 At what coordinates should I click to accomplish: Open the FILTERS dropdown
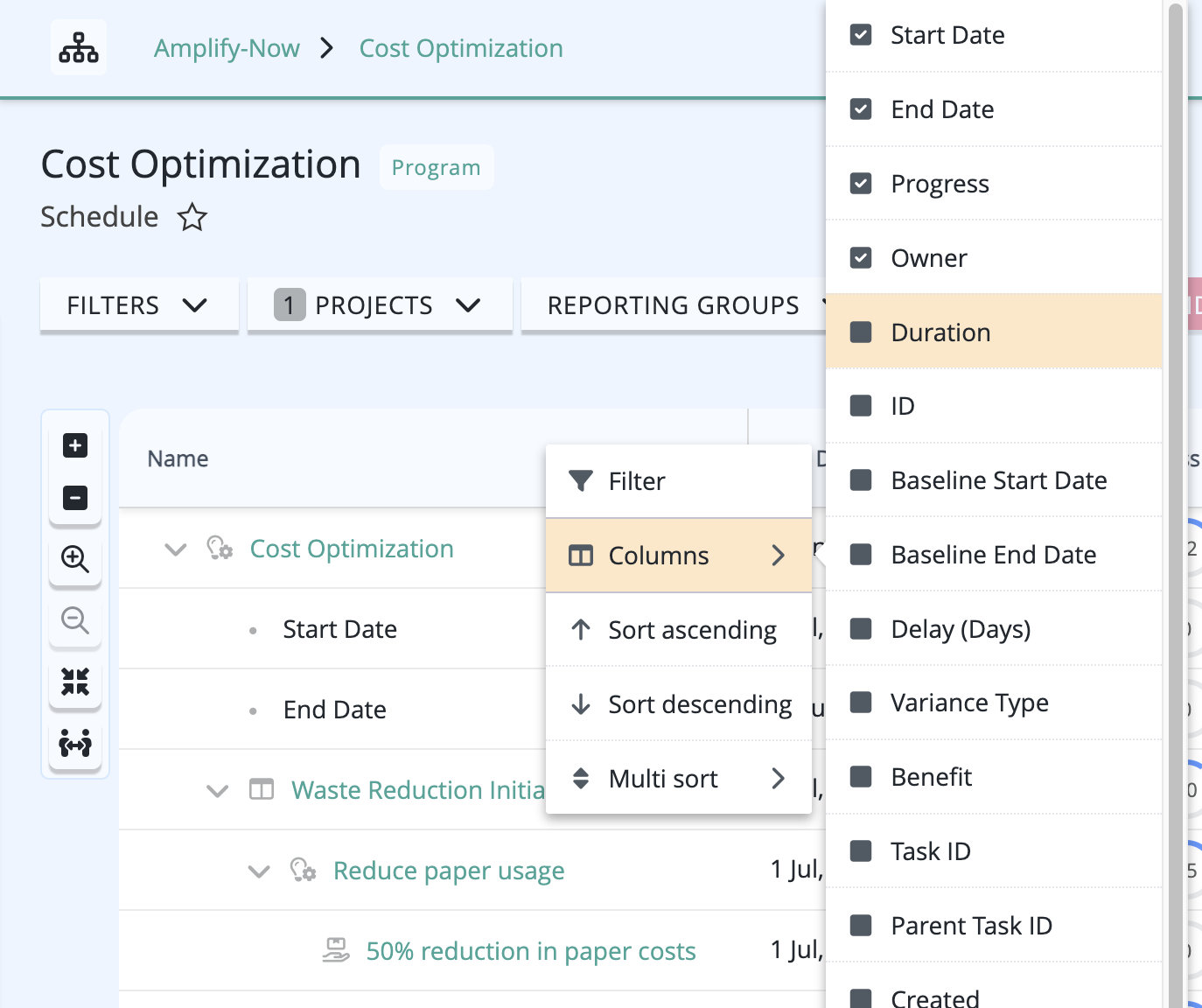click(x=138, y=304)
